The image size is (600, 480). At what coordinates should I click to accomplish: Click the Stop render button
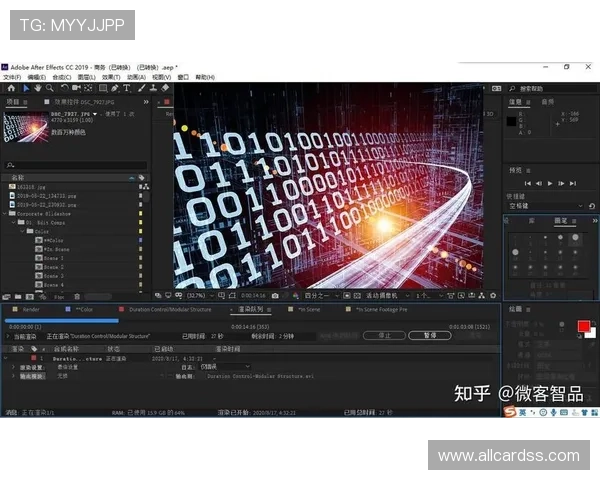tap(384, 335)
